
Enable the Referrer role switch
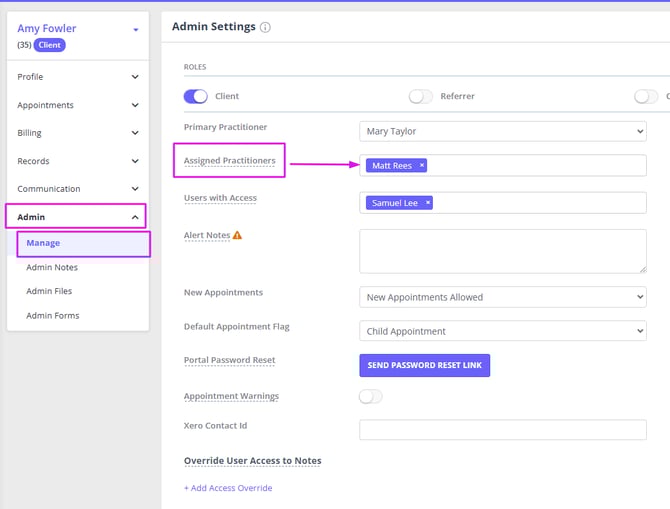click(x=421, y=96)
